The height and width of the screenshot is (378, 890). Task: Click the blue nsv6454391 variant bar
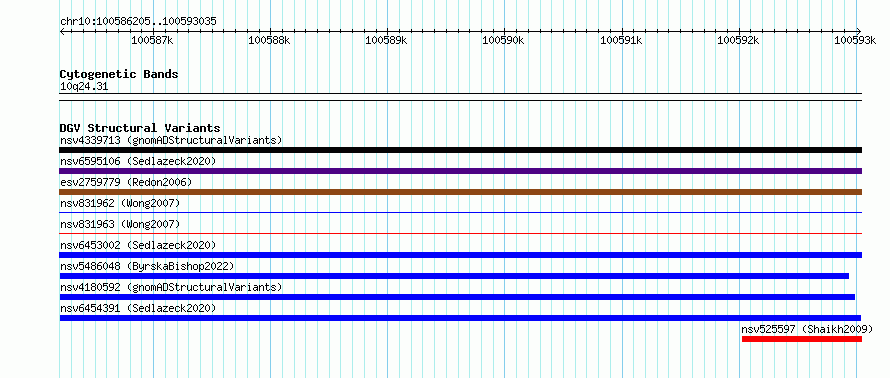460,318
